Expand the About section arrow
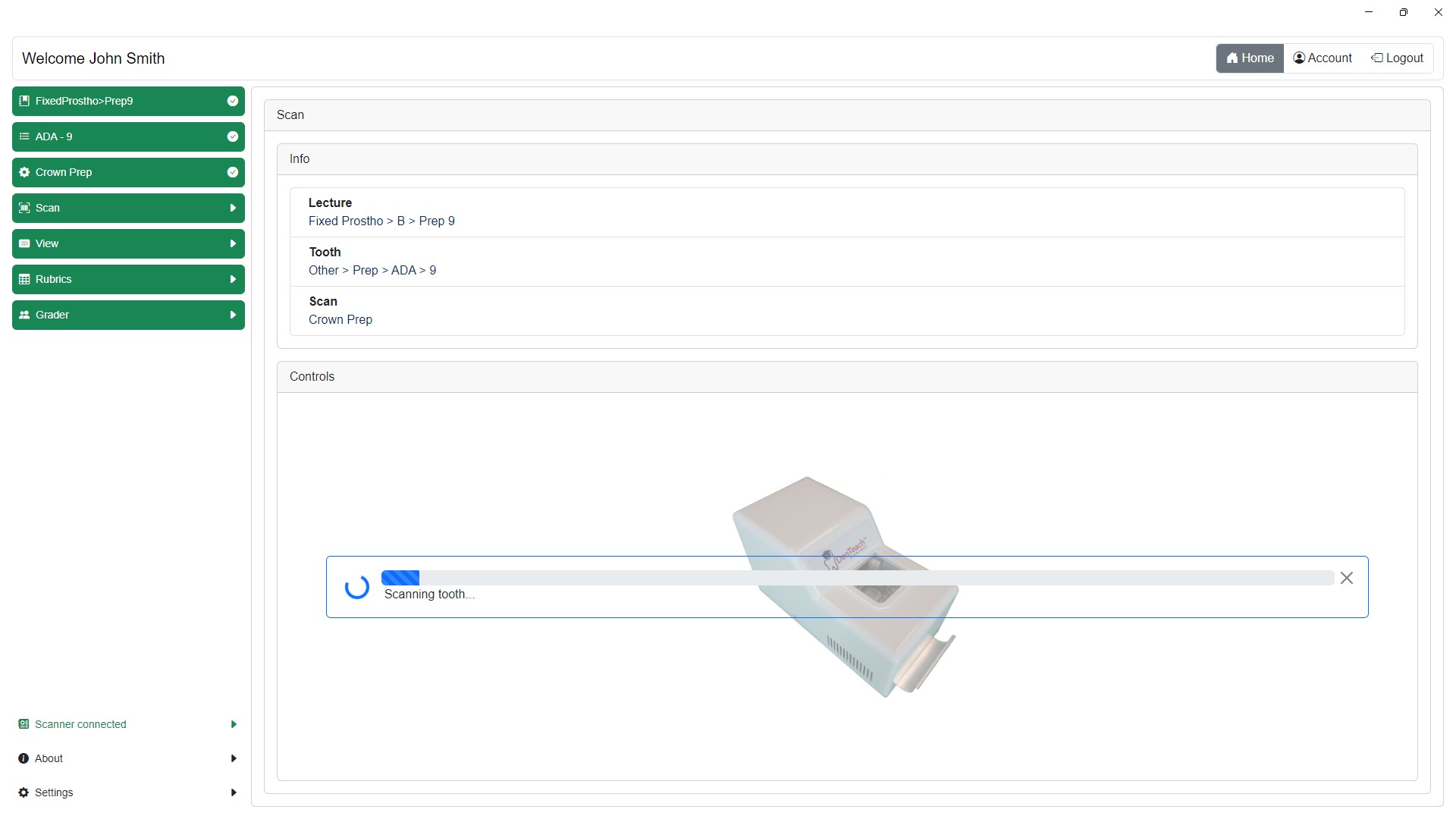Viewport: 1456px width, 819px height. point(234,758)
